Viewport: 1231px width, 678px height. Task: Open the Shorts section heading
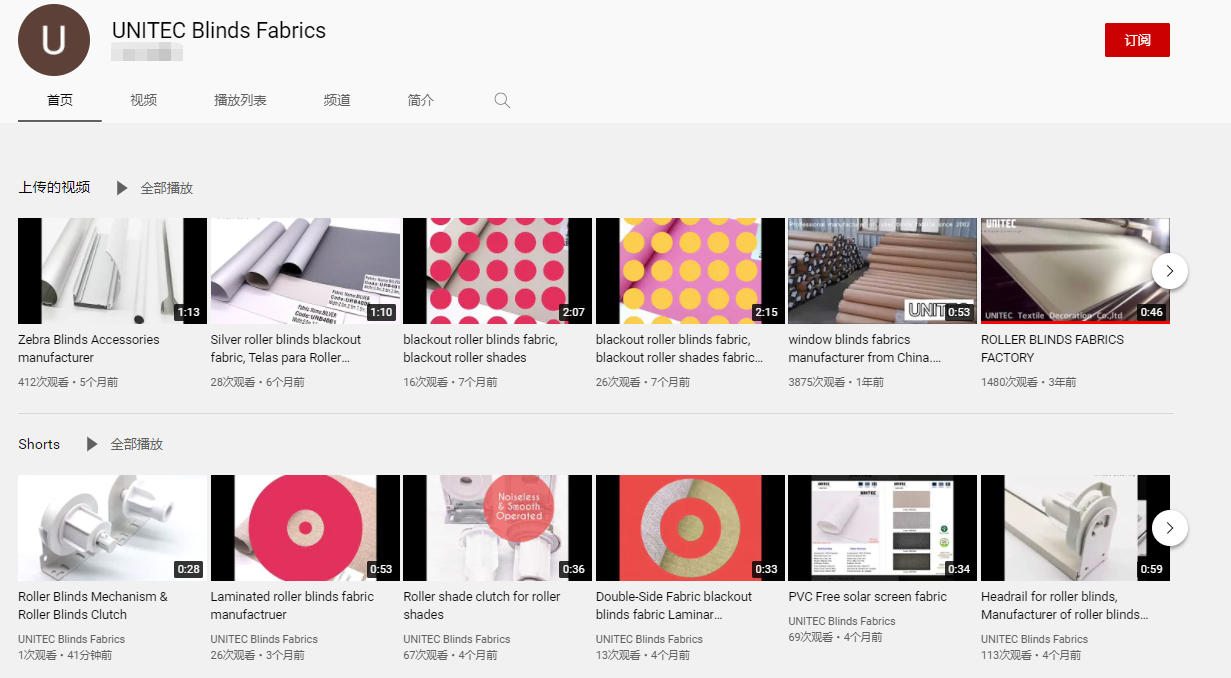tap(39, 444)
